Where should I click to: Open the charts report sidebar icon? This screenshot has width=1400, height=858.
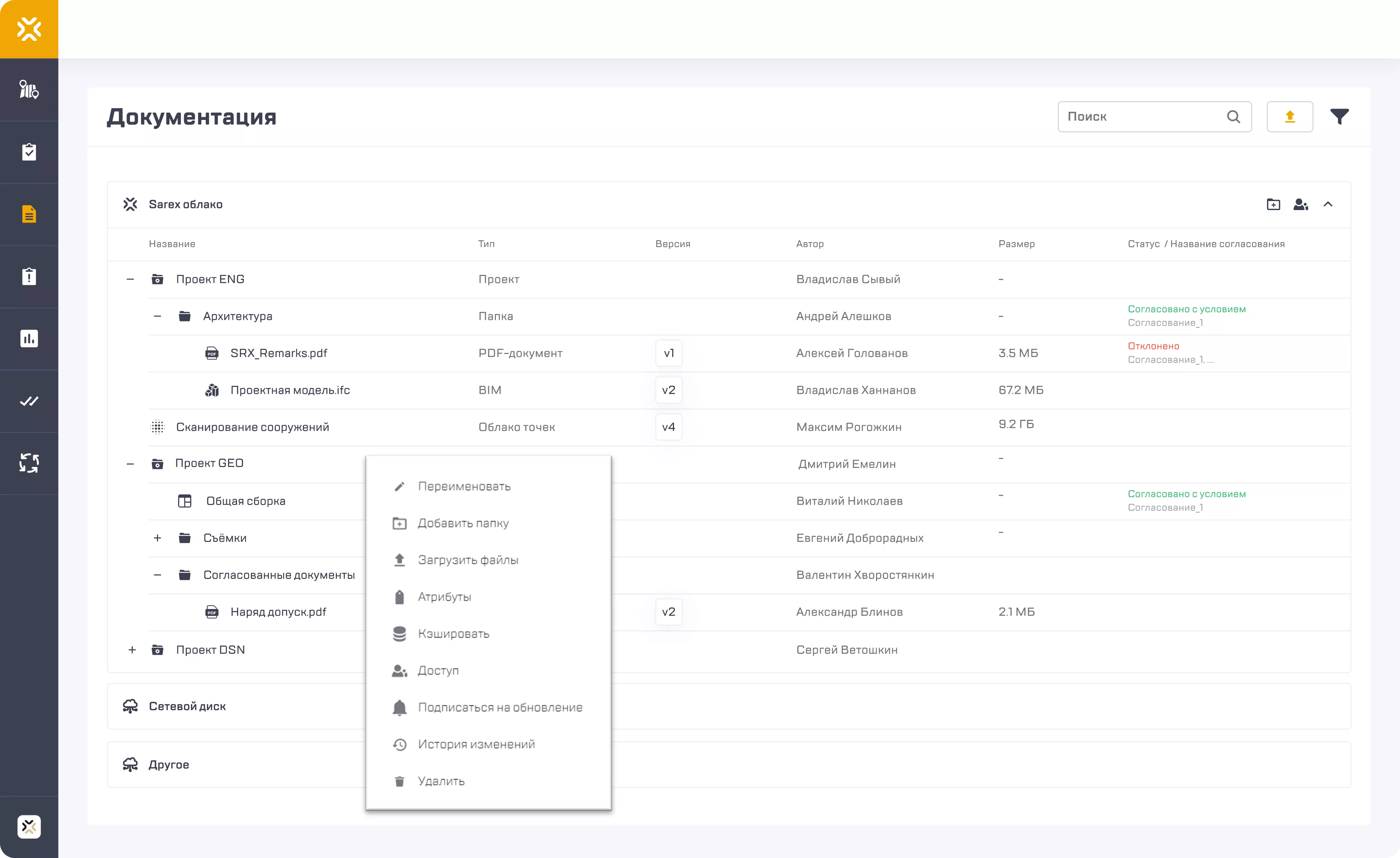click(29, 339)
